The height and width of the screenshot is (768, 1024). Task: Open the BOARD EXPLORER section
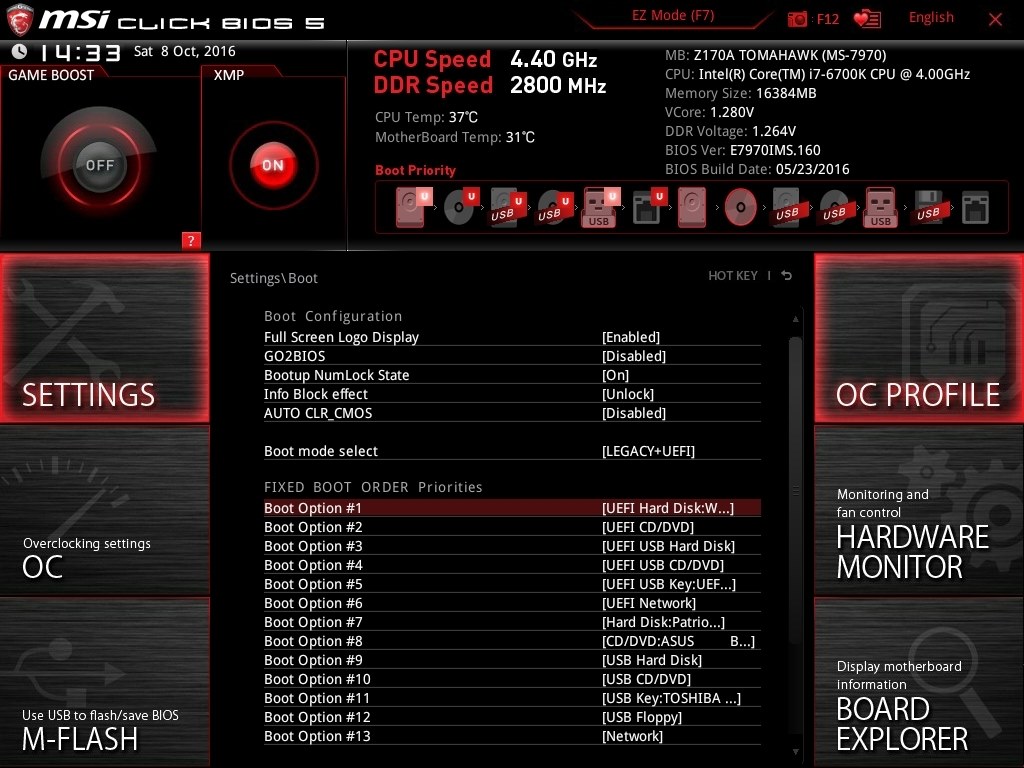pyautogui.click(x=918, y=682)
